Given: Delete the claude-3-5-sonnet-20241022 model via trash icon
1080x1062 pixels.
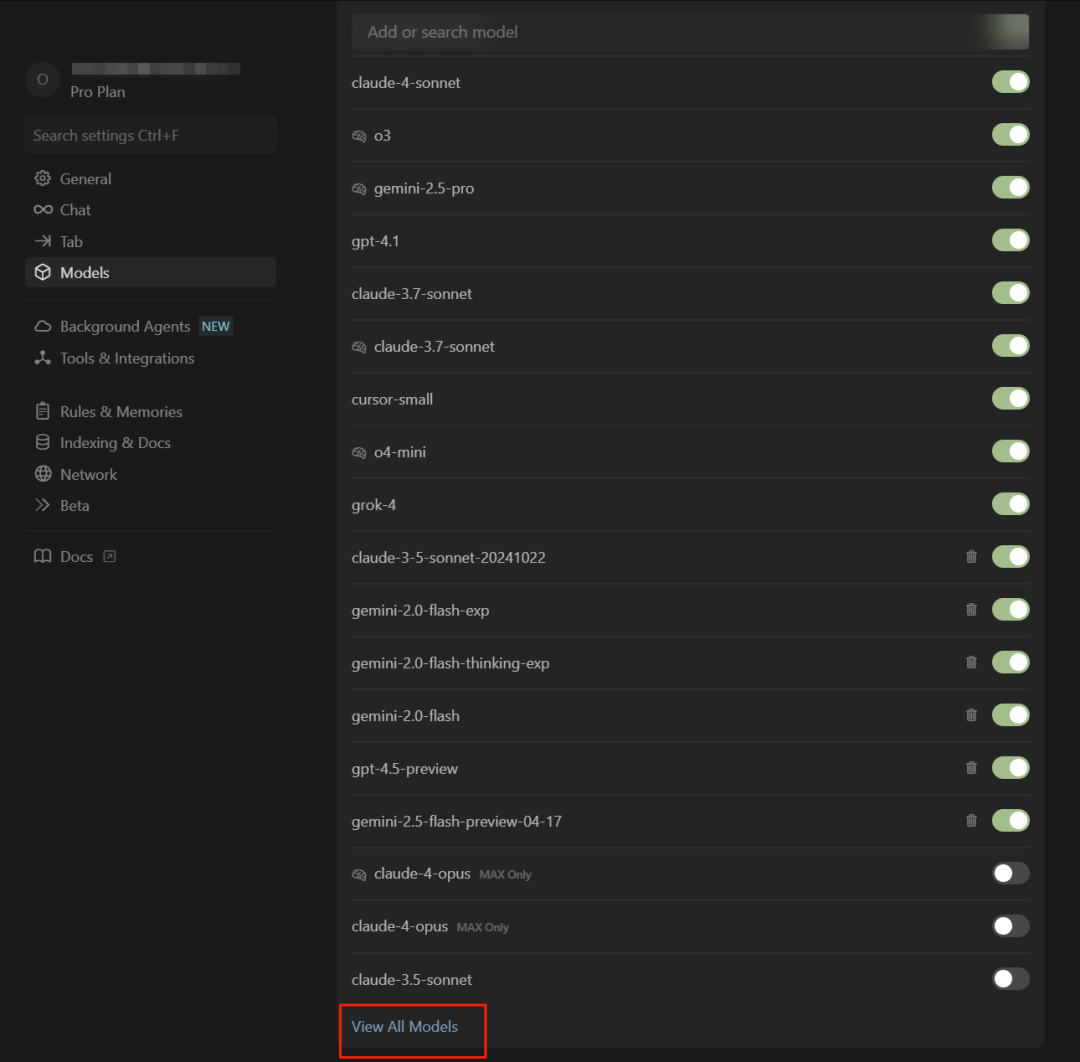Looking at the screenshot, I should pyautogui.click(x=971, y=557).
